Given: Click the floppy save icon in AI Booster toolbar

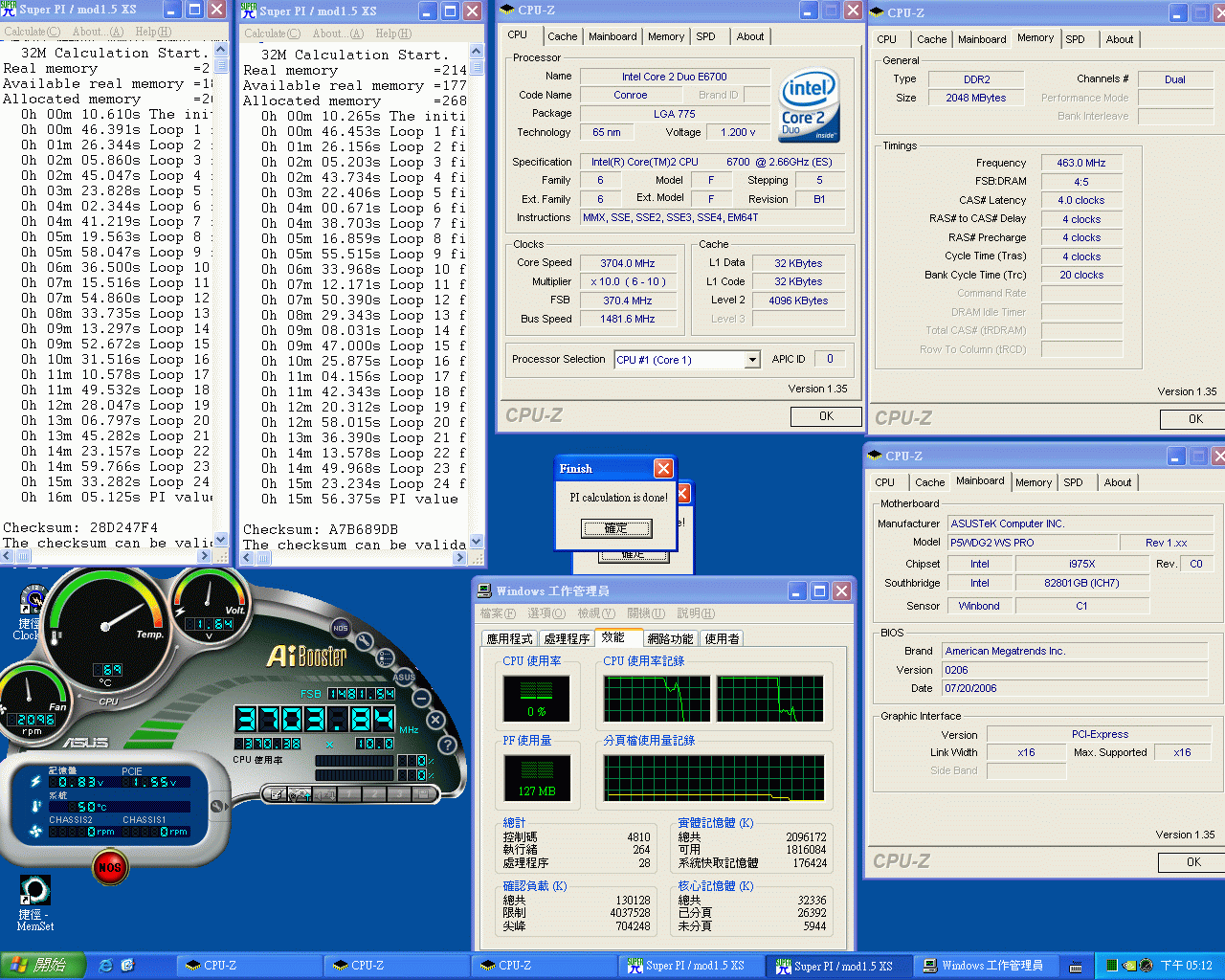Looking at the screenshot, I should pyautogui.click(x=424, y=794).
